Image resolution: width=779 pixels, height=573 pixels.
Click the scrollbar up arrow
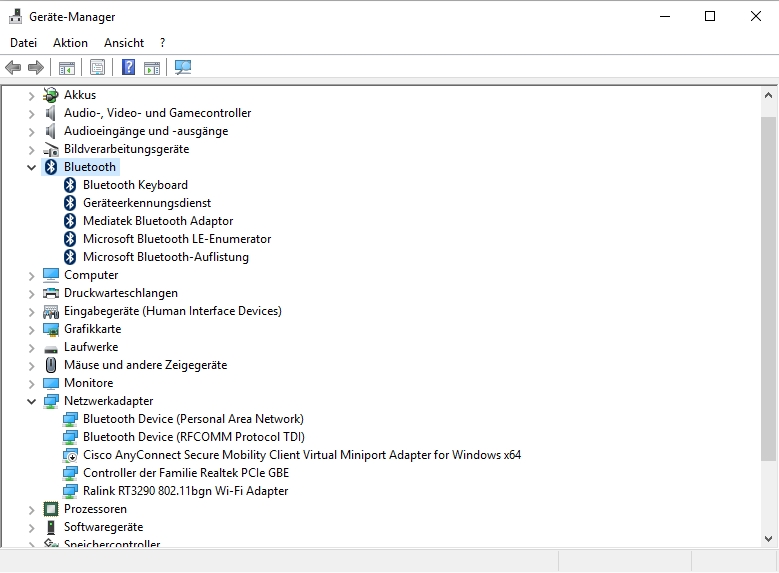[x=769, y=94]
